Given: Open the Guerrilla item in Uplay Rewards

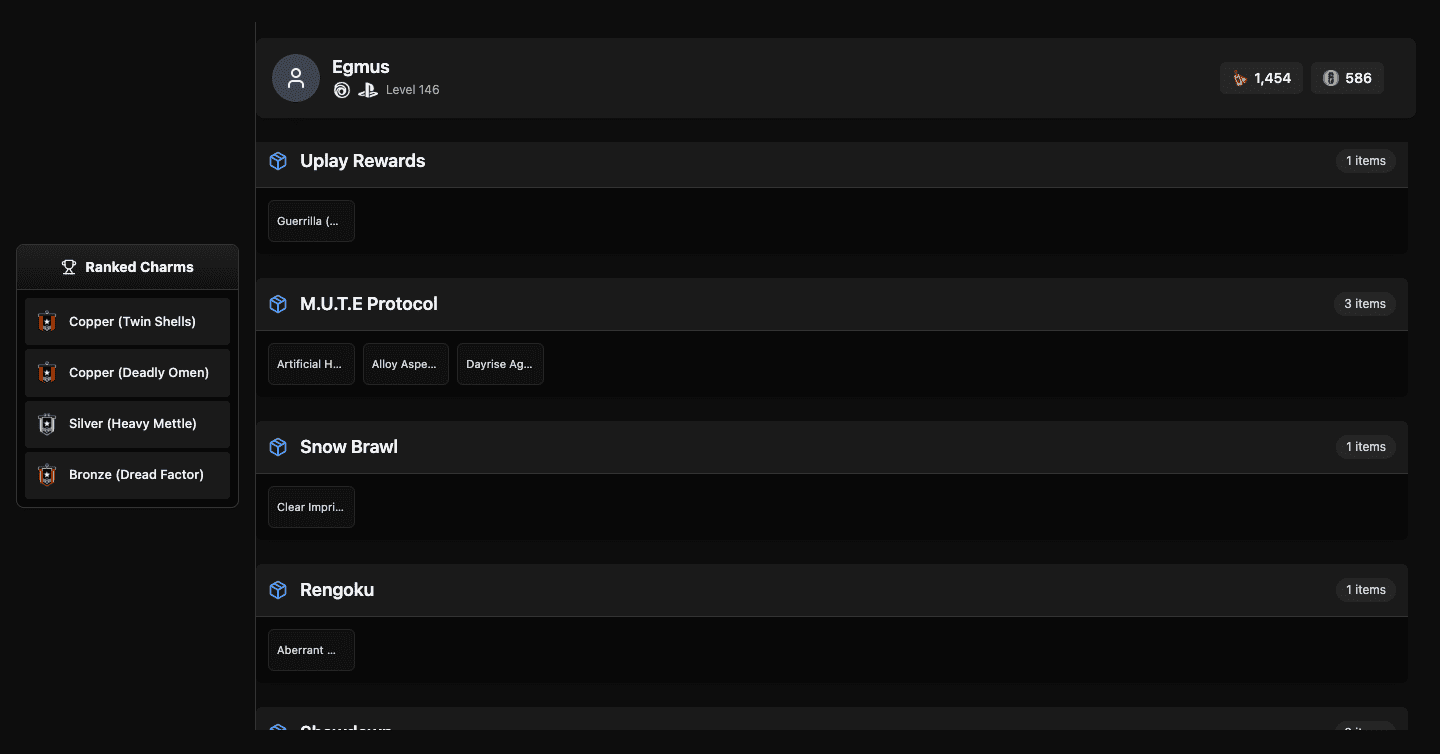Looking at the screenshot, I should coord(311,221).
